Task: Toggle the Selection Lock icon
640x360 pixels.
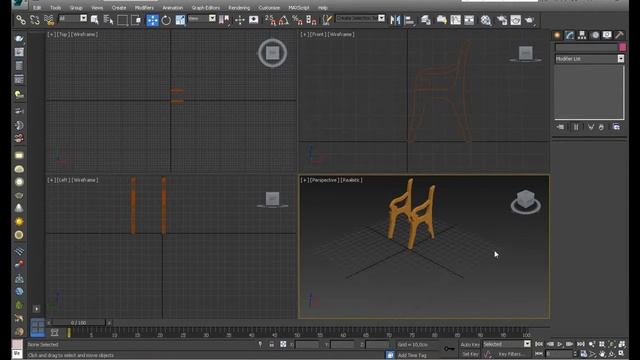Action: (x=271, y=344)
